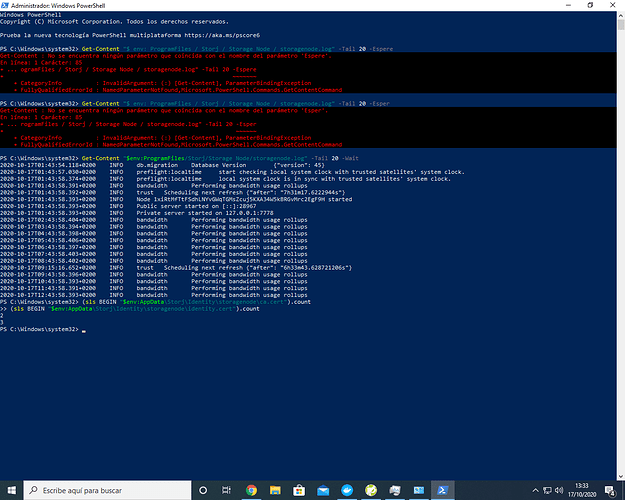Open the PowerShell window system menu icon
The image size is (625, 500).
[x=5, y=4]
